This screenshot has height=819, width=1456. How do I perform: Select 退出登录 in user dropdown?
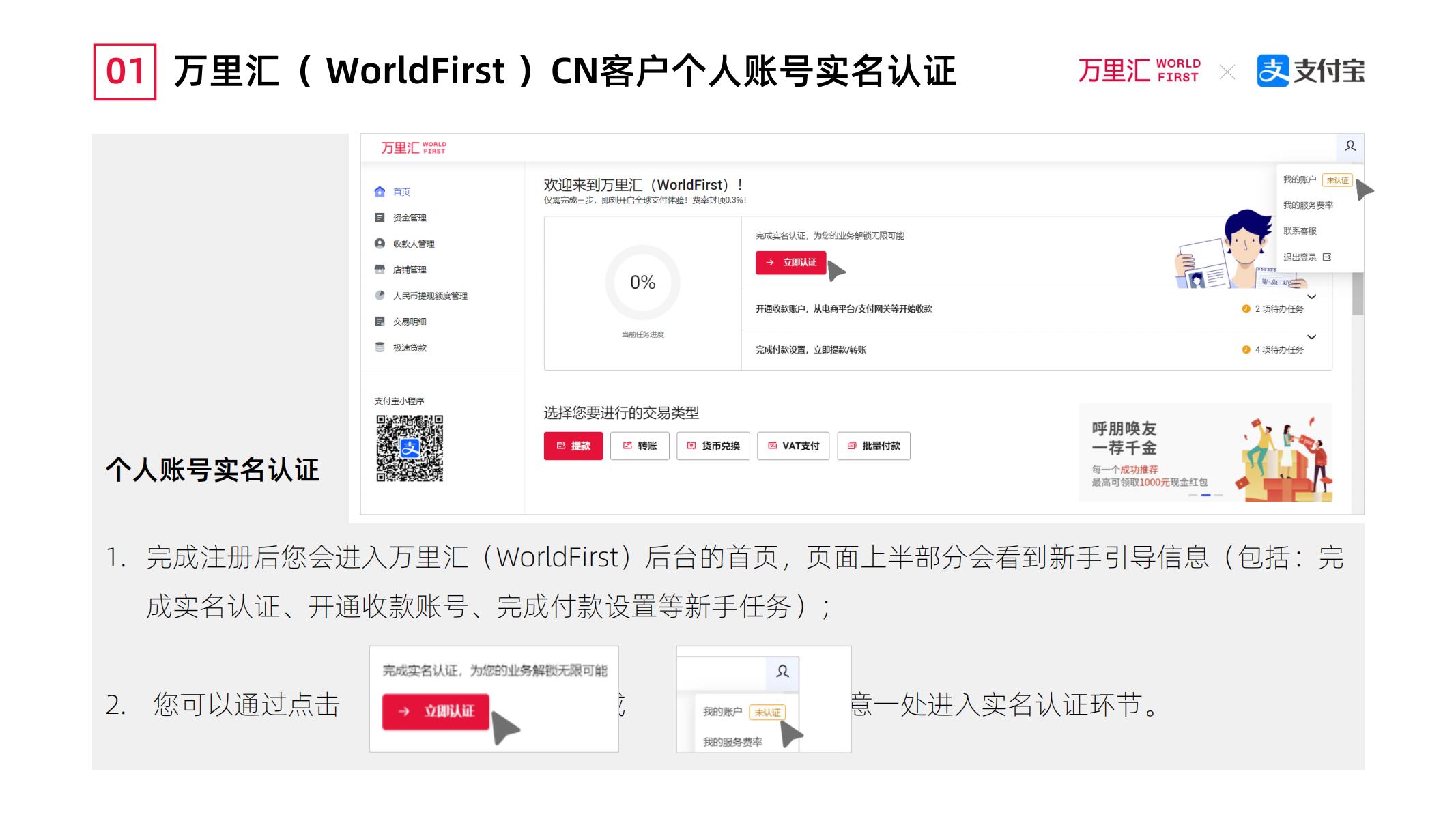click(1300, 257)
